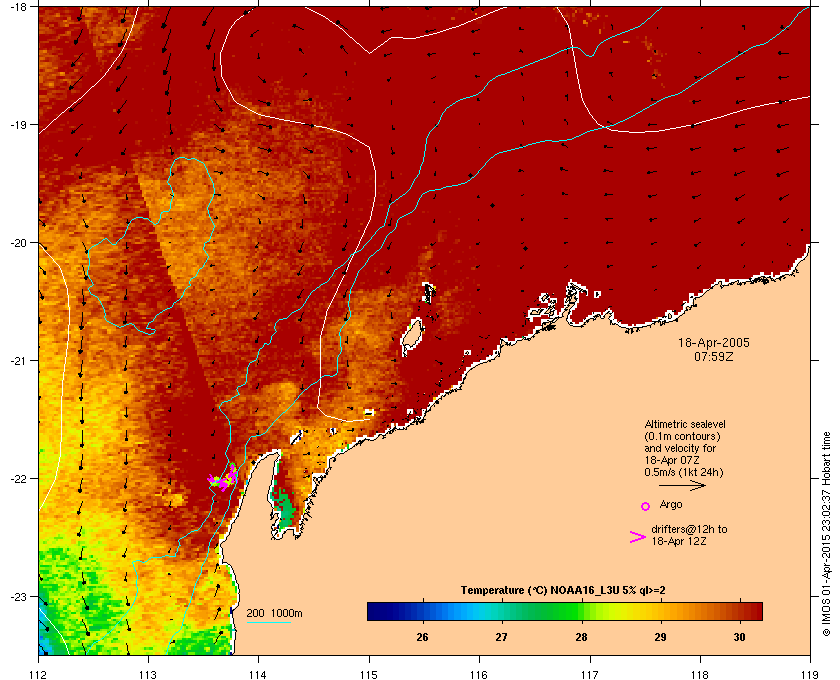Image resolution: width=840 pixels, height=680 pixels.
Task: Click the latitude axis label -22
Action: [18, 478]
